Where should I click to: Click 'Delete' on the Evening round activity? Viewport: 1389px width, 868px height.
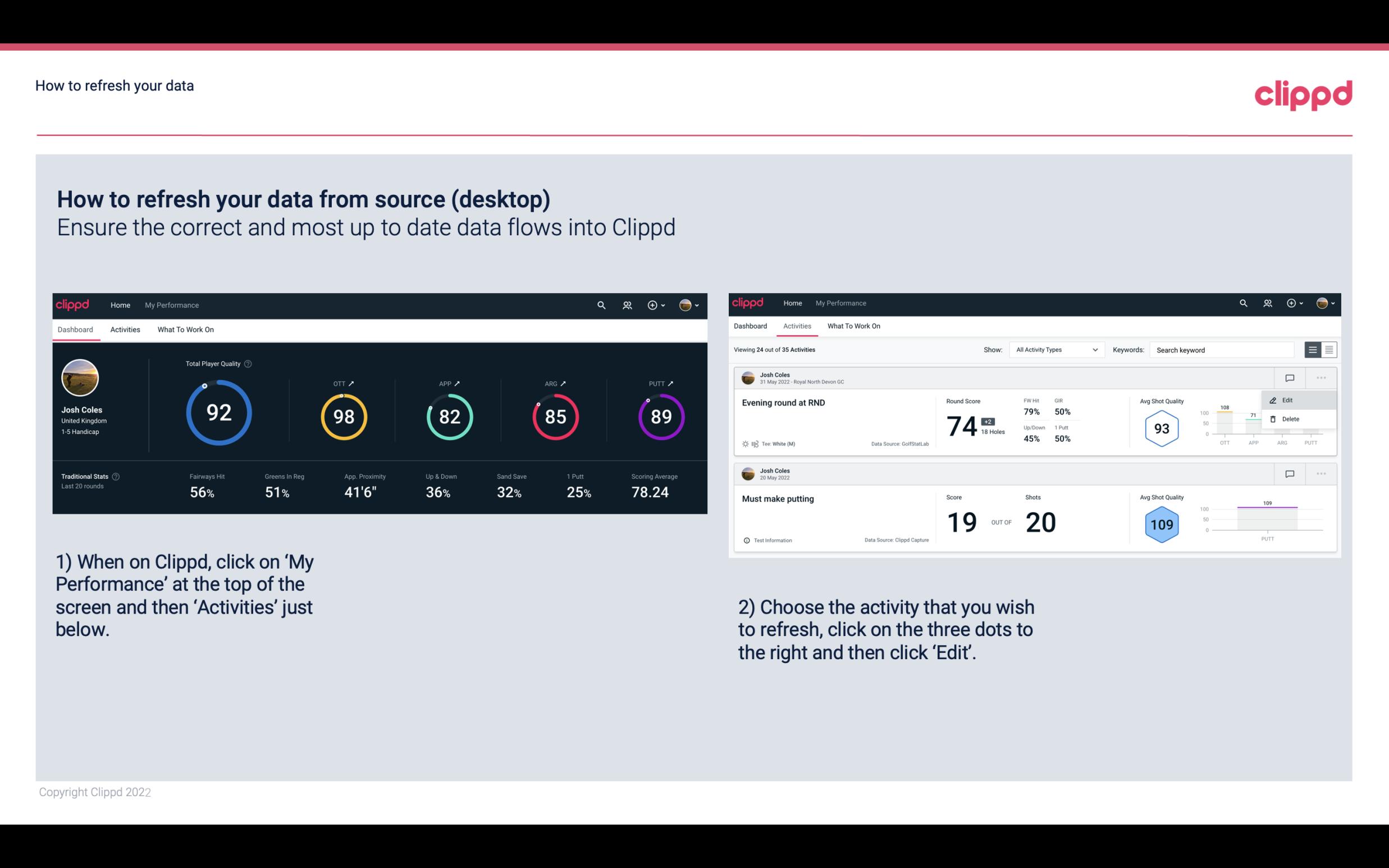[1291, 419]
